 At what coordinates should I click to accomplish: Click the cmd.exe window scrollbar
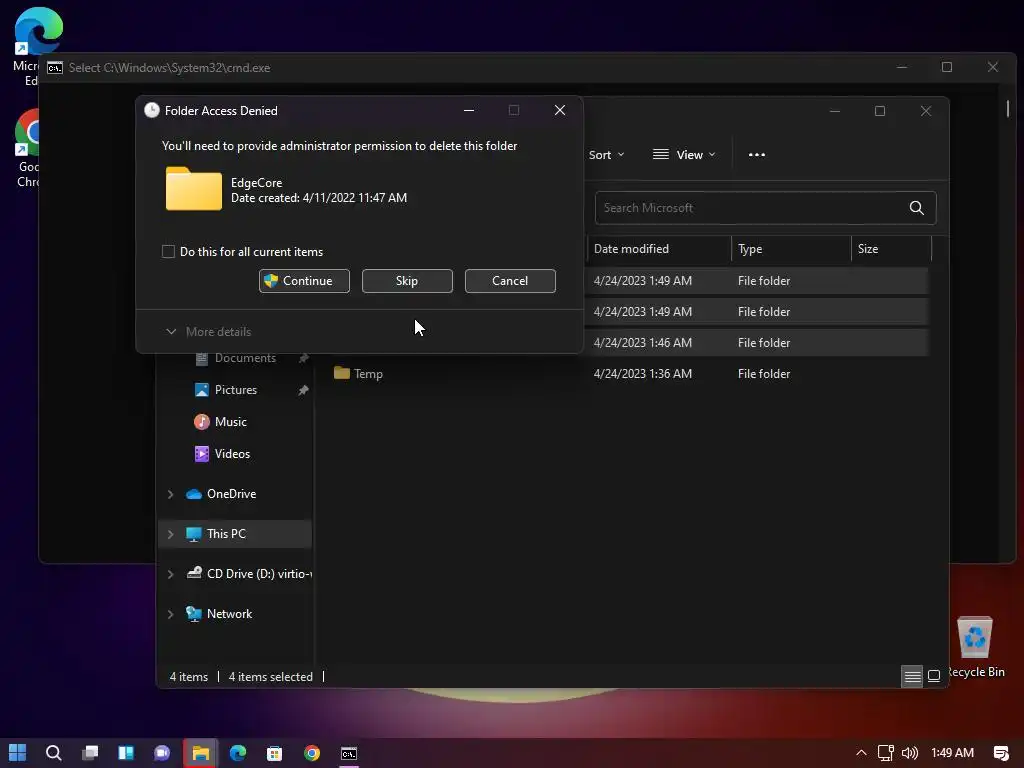coord(1008,108)
